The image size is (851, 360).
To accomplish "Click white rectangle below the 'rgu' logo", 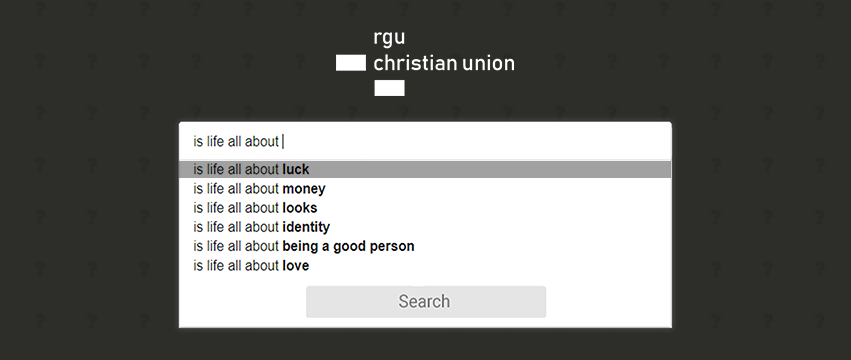I will [x=389, y=88].
